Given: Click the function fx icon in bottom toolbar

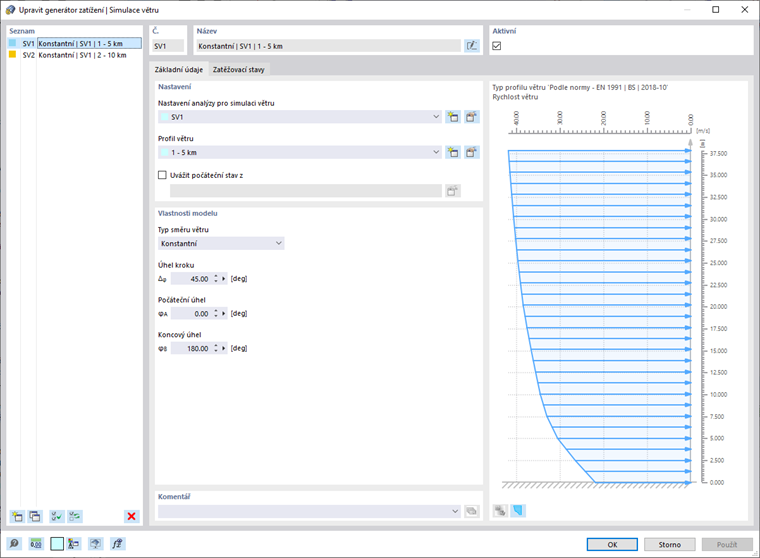Looking at the screenshot, I should coord(117,544).
